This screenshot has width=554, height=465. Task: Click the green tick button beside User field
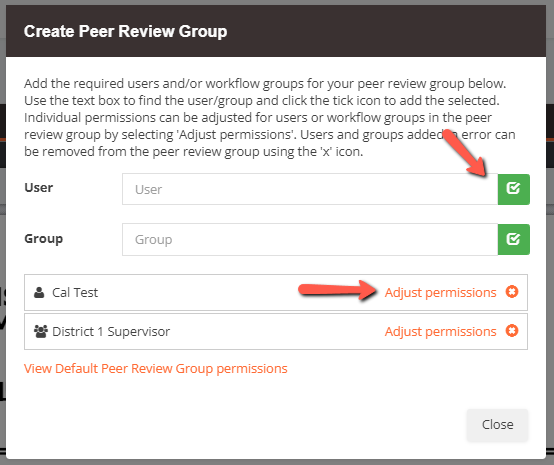click(x=513, y=189)
